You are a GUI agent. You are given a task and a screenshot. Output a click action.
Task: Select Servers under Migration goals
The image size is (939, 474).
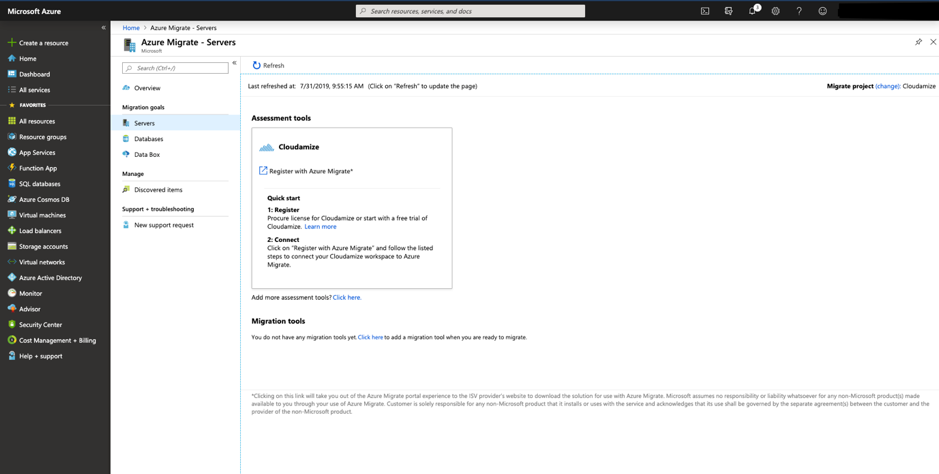tap(175, 123)
